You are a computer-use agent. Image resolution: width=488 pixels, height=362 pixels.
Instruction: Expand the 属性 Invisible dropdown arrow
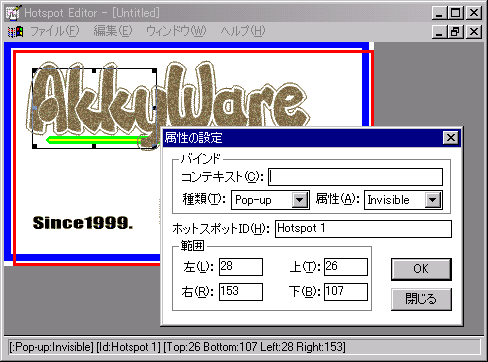coord(433,200)
